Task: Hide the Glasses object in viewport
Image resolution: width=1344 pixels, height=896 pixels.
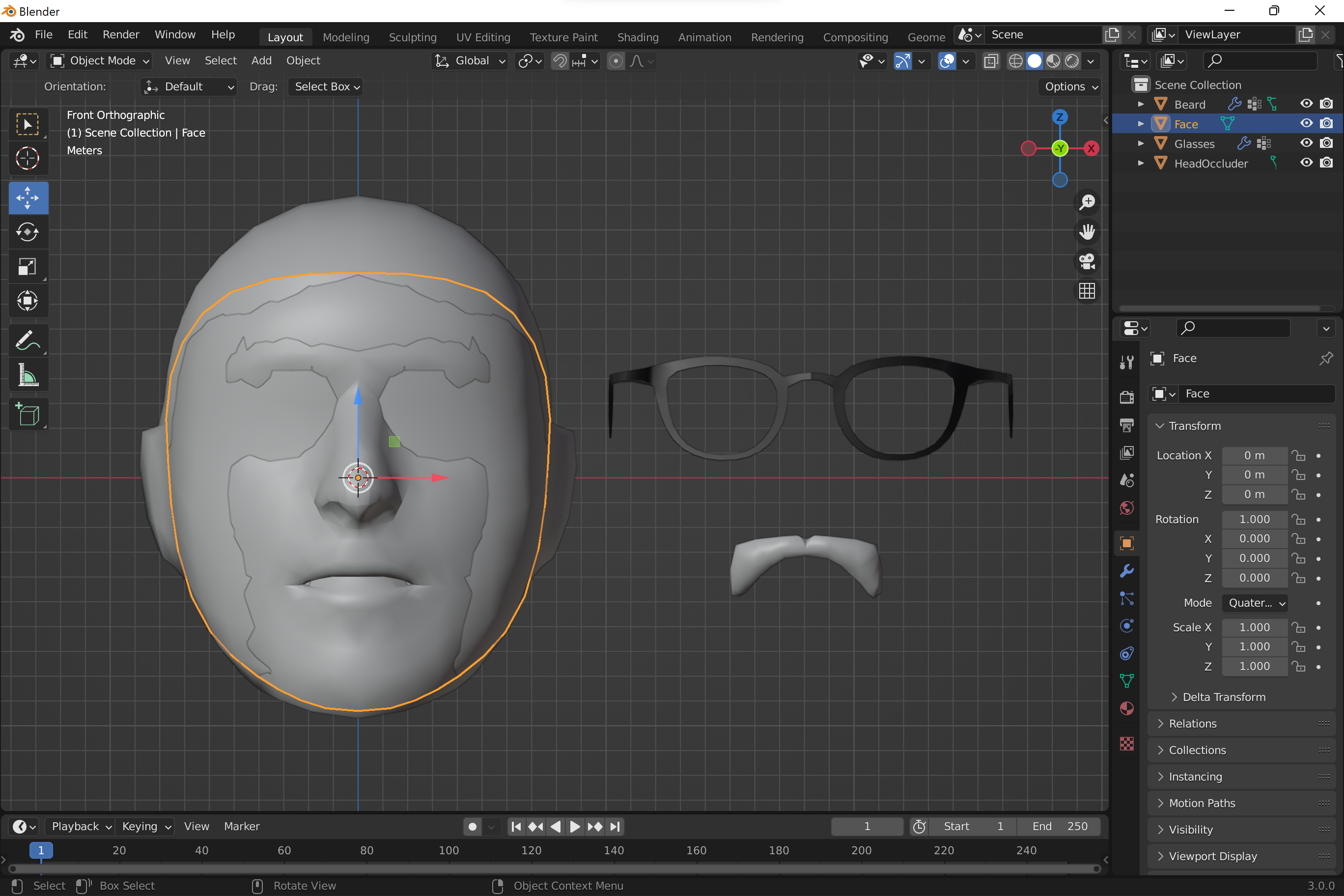Action: [x=1306, y=143]
